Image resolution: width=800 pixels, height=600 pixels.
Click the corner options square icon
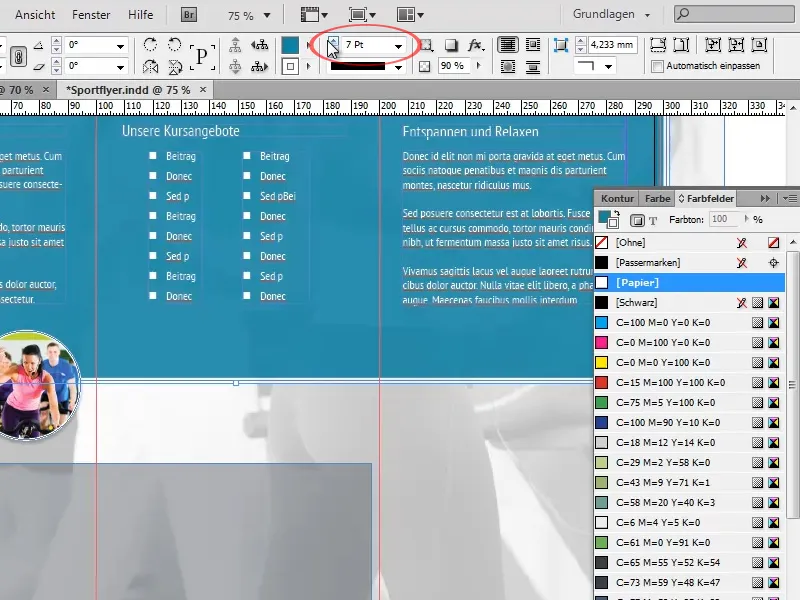tap(561, 45)
